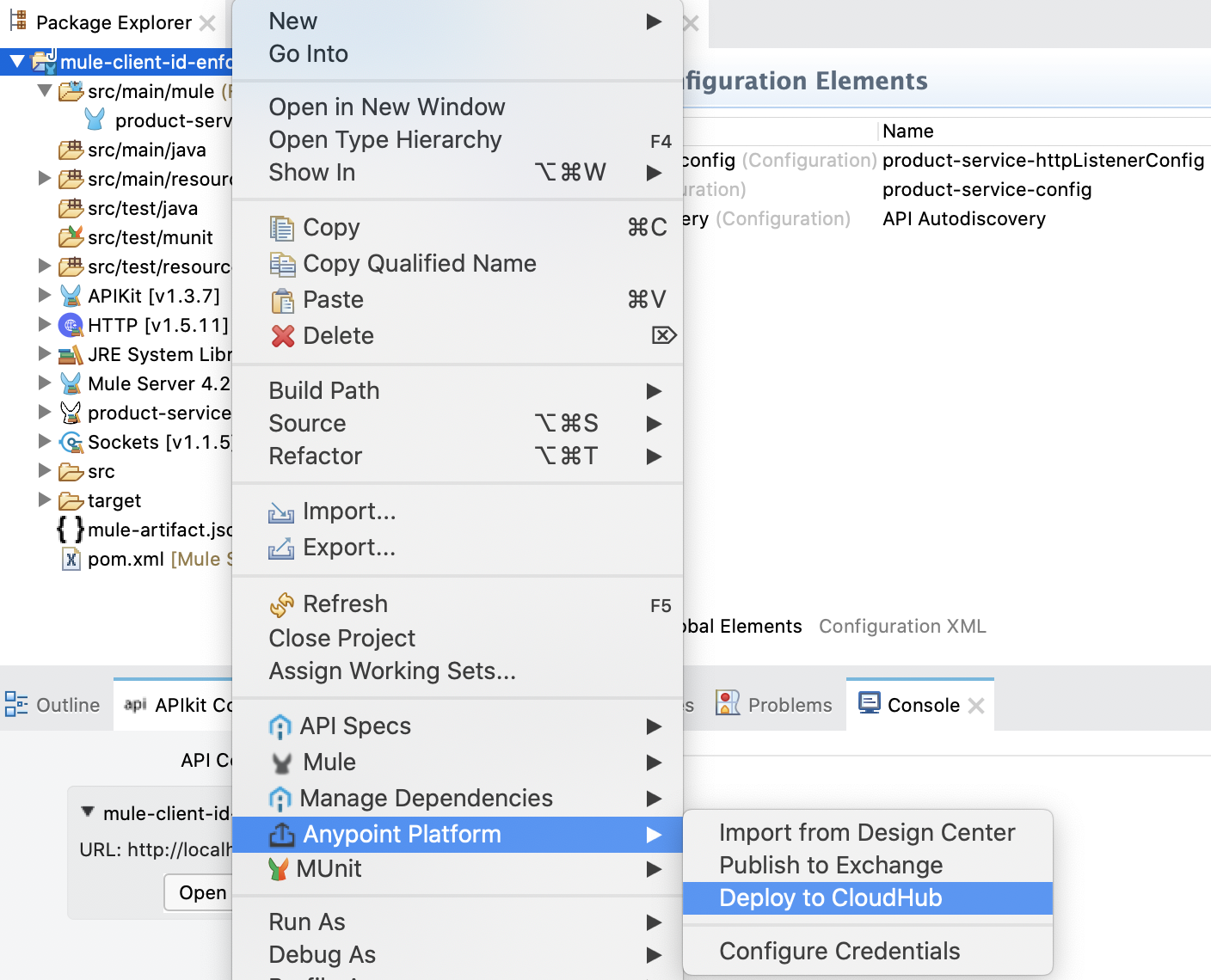Screen dimensions: 1211x980
Task: Click the MUnit icon in the context menu
Action: point(281,869)
